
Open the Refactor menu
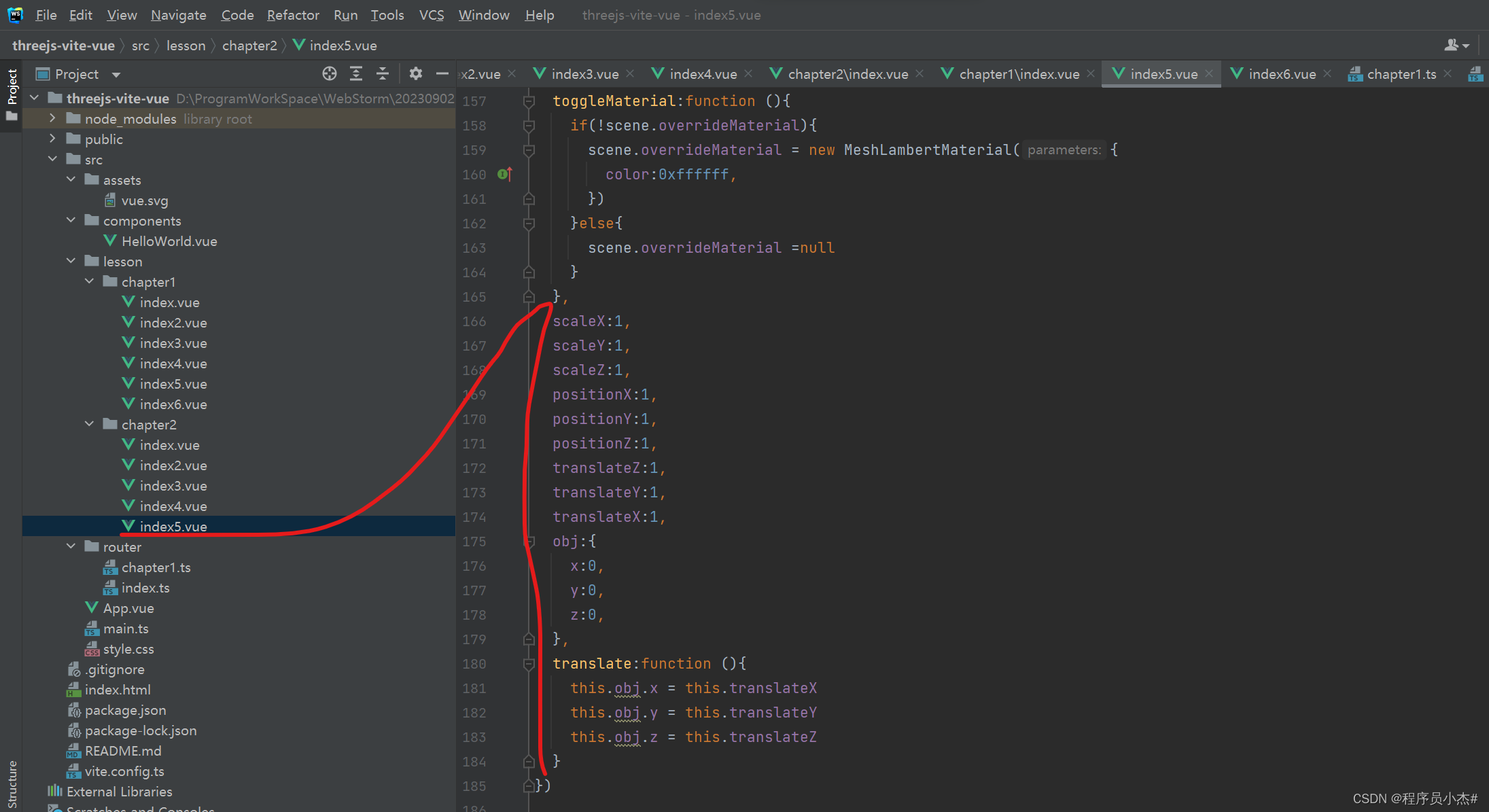point(292,15)
